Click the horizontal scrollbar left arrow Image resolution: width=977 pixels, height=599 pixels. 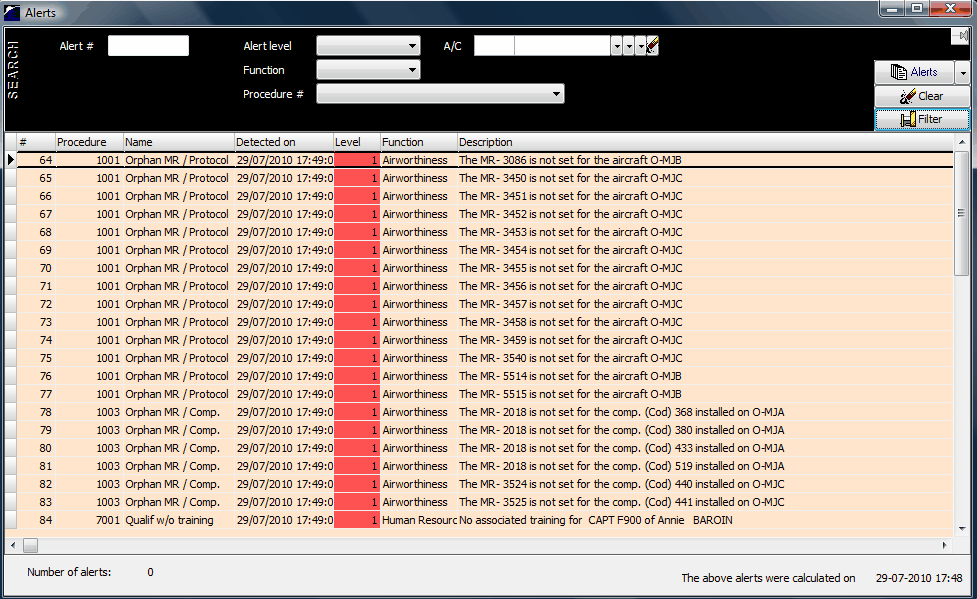(x=12, y=545)
